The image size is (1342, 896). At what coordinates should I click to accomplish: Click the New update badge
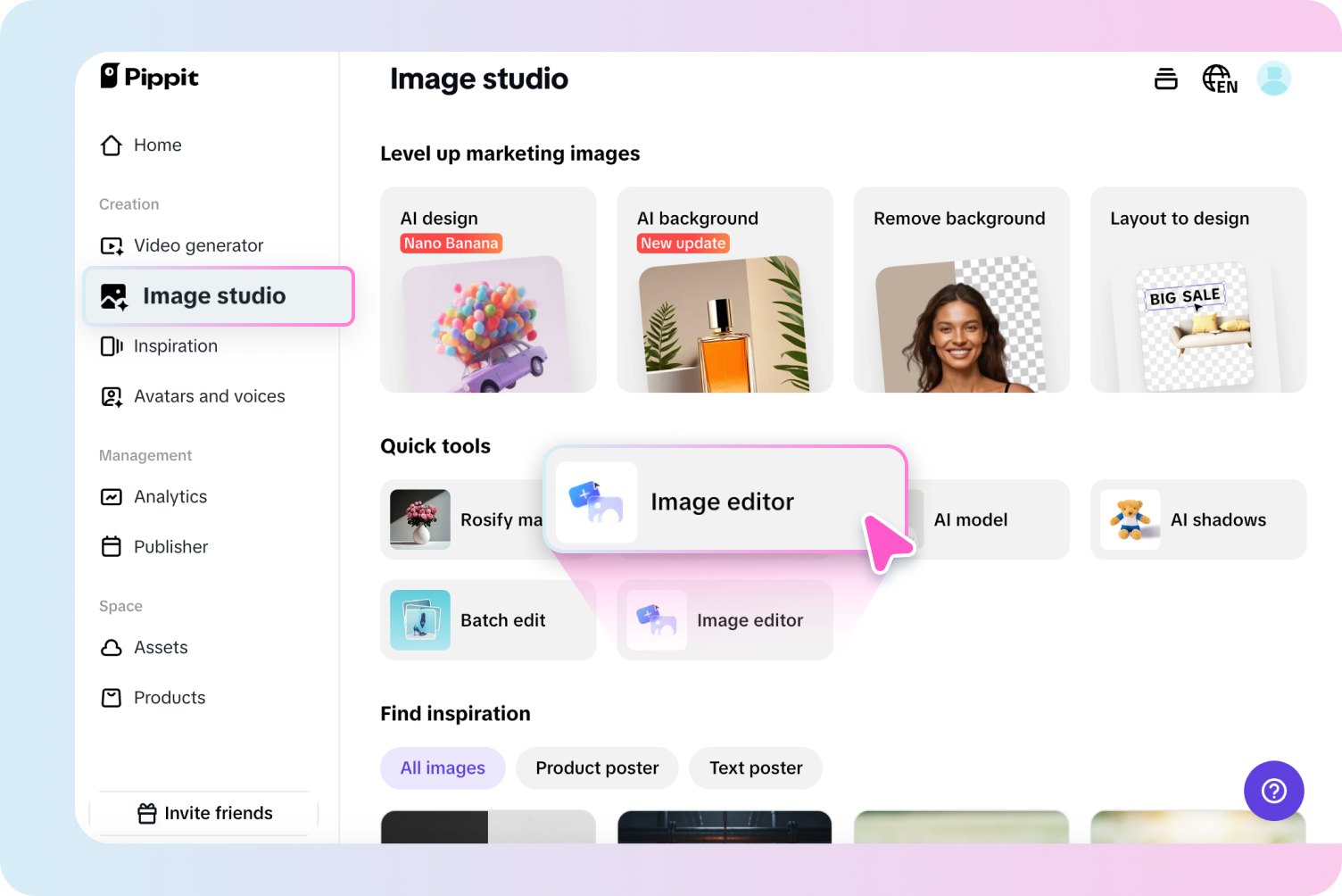(x=683, y=243)
